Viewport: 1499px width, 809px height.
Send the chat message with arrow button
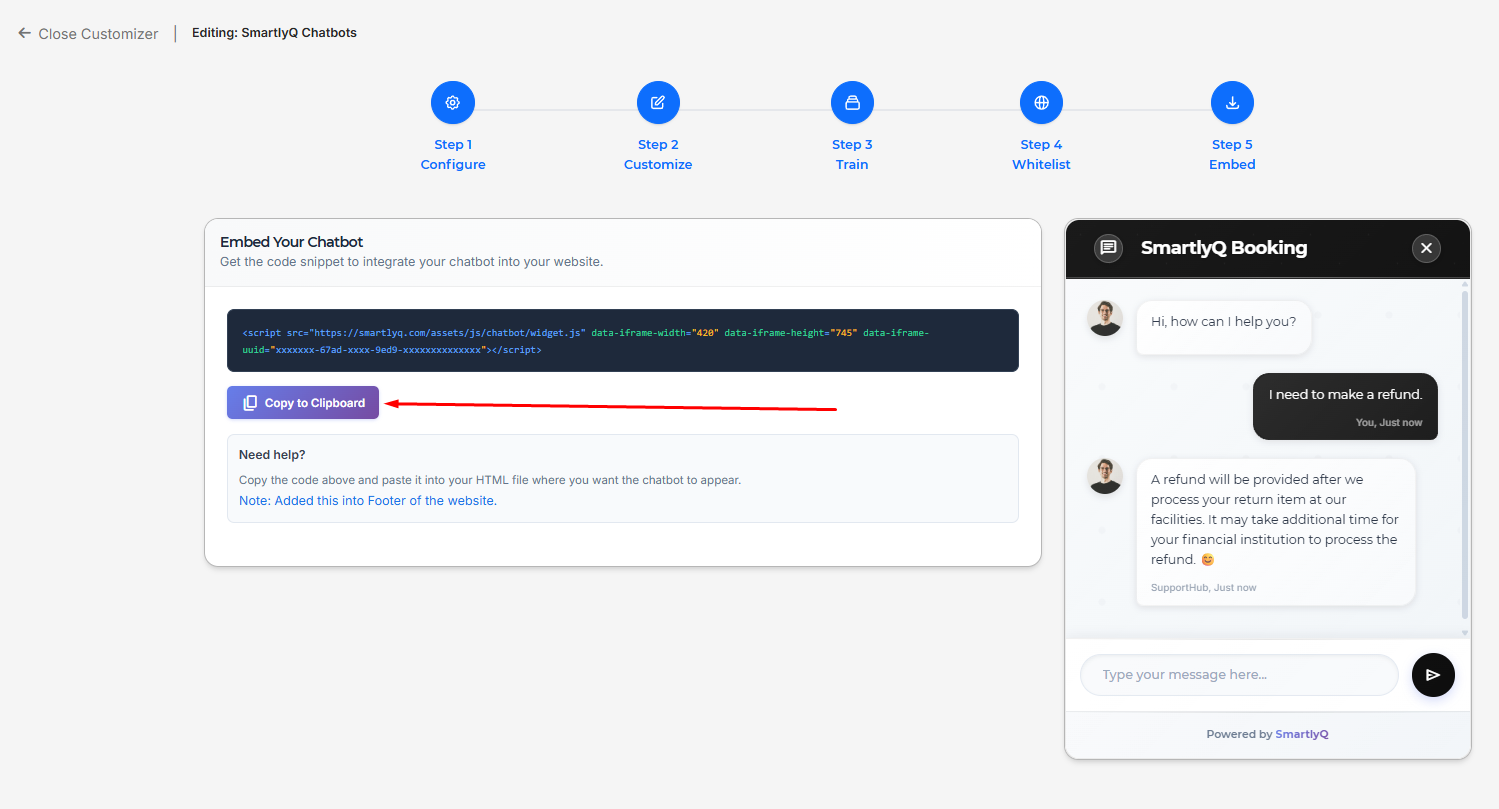1433,675
